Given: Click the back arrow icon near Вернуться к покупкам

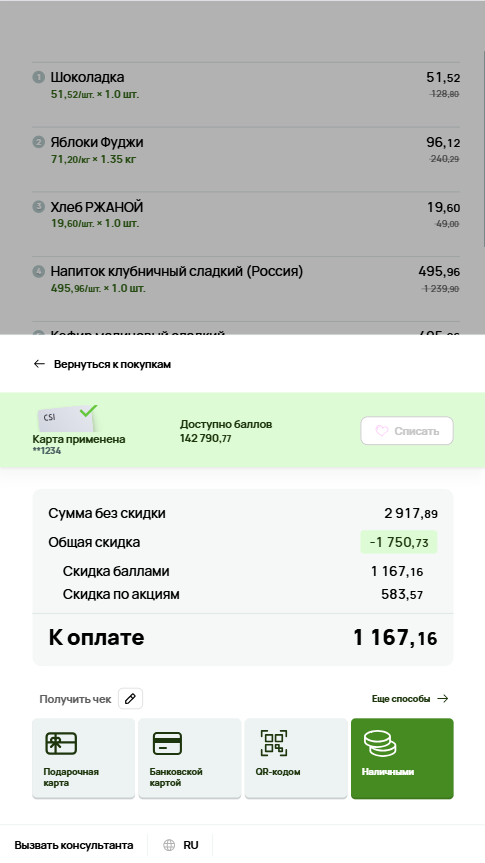Looking at the screenshot, I should (39, 364).
